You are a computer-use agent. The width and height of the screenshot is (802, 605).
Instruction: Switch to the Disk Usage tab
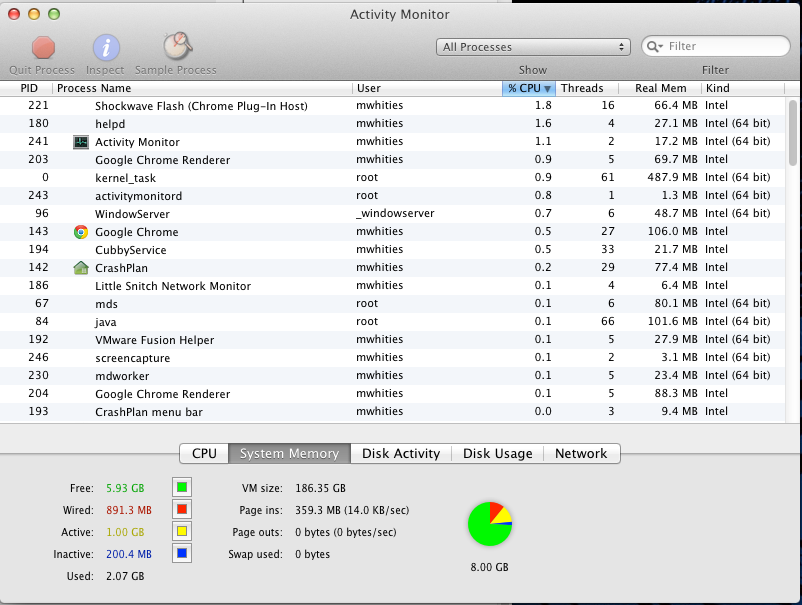coord(497,454)
